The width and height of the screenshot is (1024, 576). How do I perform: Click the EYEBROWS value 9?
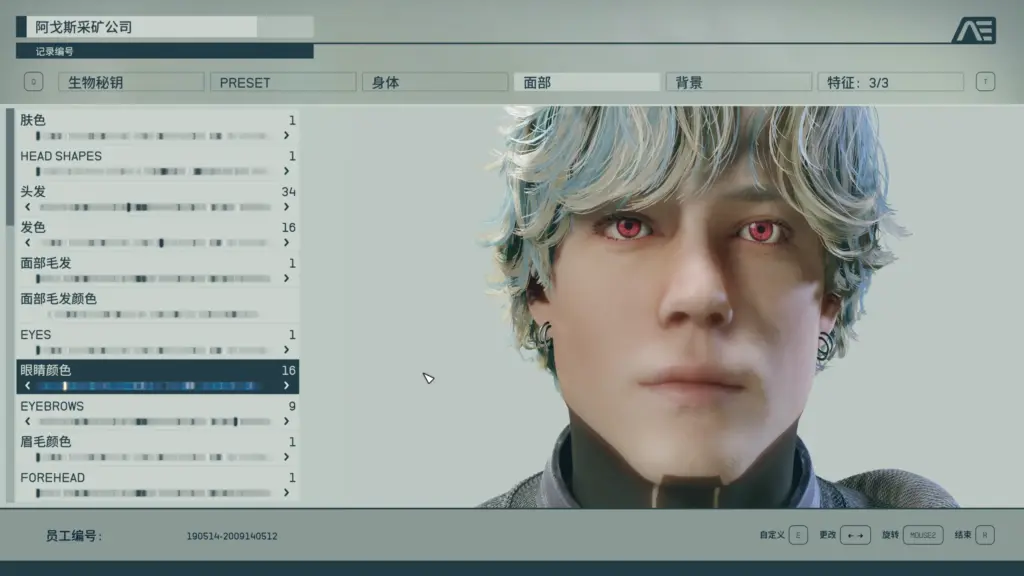point(292,406)
